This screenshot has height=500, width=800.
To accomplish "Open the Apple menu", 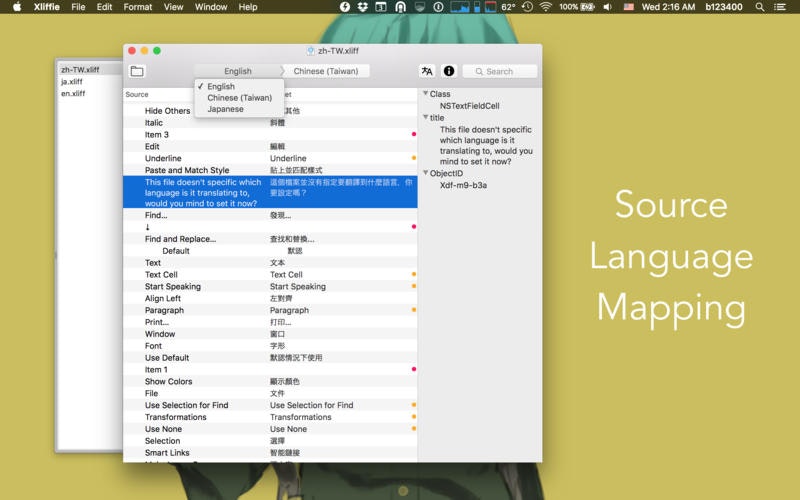I will (17, 7).
